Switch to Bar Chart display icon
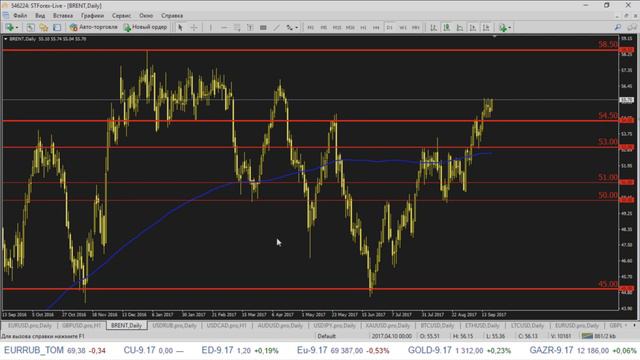Screen dimensions: 640x360 pos(433,27)
